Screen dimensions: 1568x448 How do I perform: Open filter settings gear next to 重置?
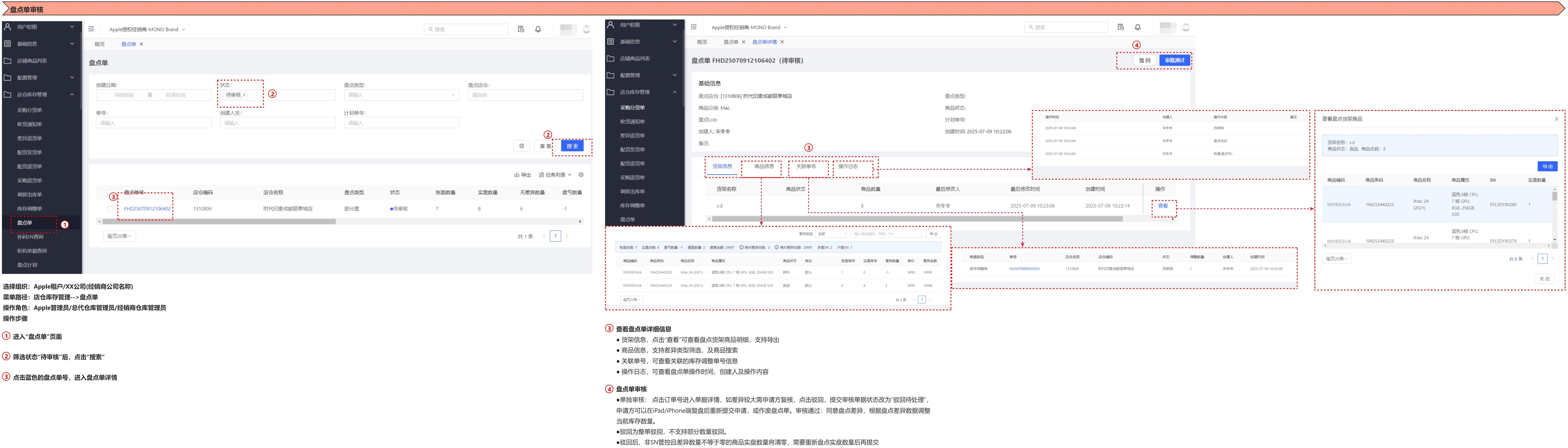click(522, 146)
